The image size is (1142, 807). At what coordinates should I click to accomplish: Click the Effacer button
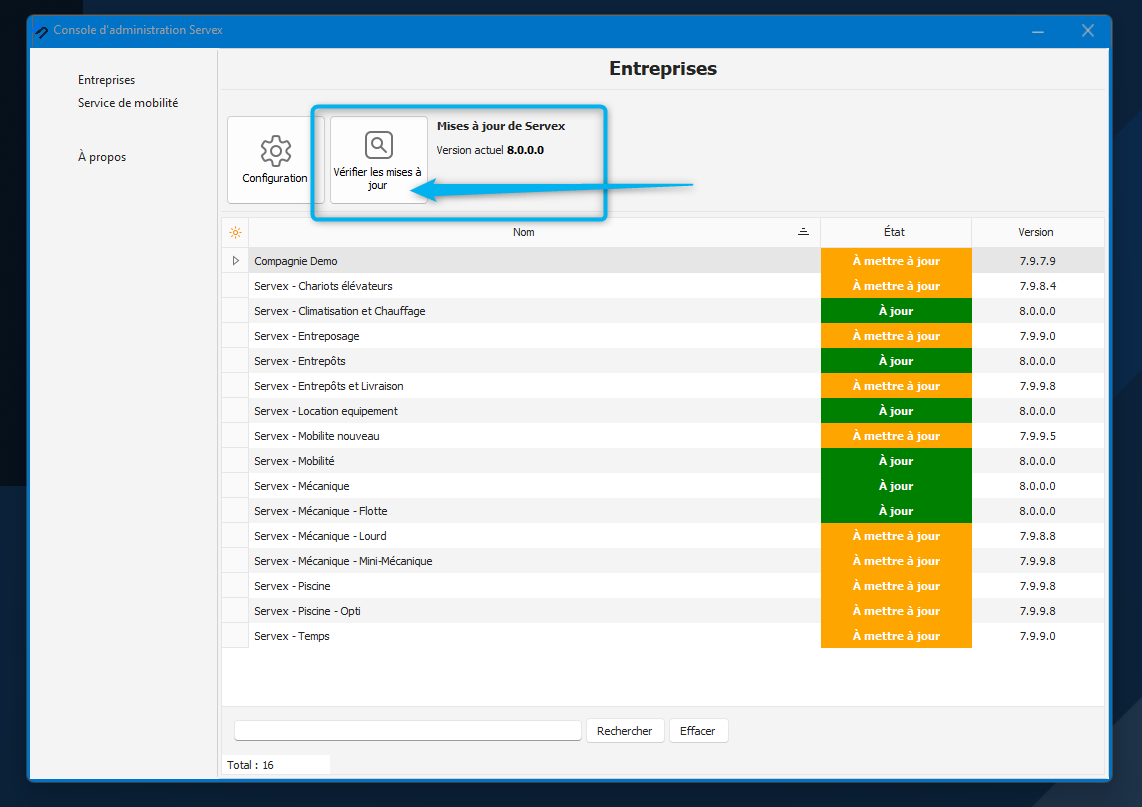click(x=698, y=731)
